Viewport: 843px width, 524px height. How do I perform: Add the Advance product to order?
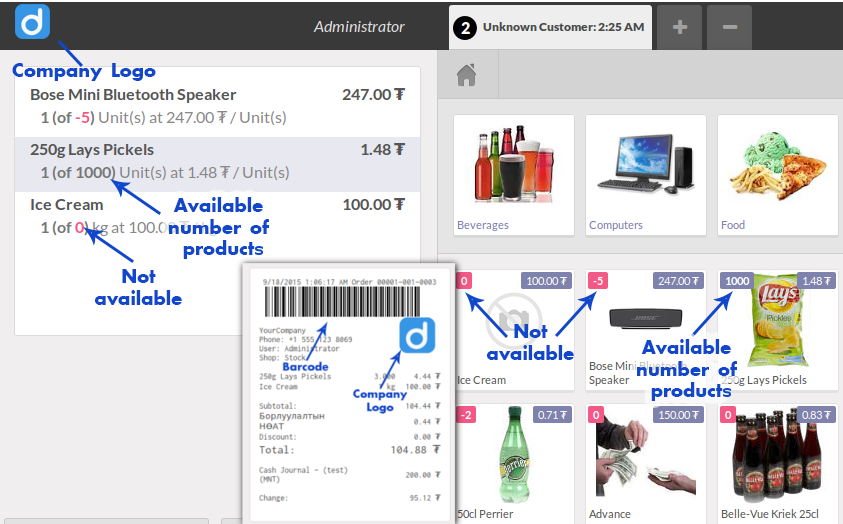646,464
